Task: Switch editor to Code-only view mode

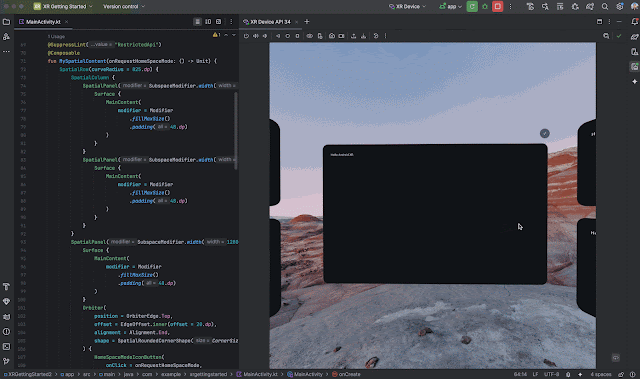Action: pyautogui.click(x=197, y=22)
